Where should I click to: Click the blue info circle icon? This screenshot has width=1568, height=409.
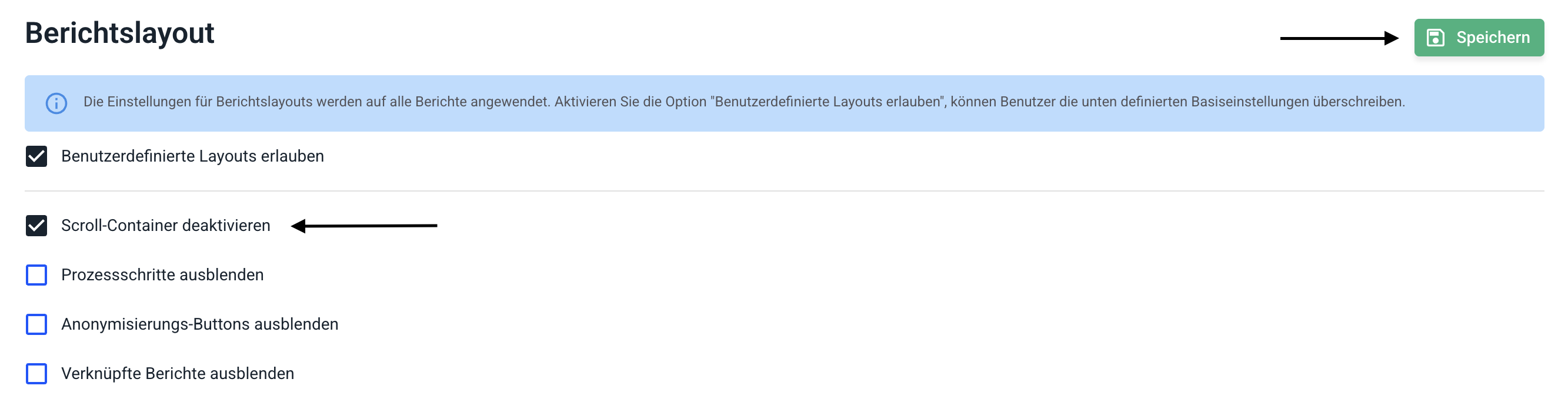tap(56, 103)
